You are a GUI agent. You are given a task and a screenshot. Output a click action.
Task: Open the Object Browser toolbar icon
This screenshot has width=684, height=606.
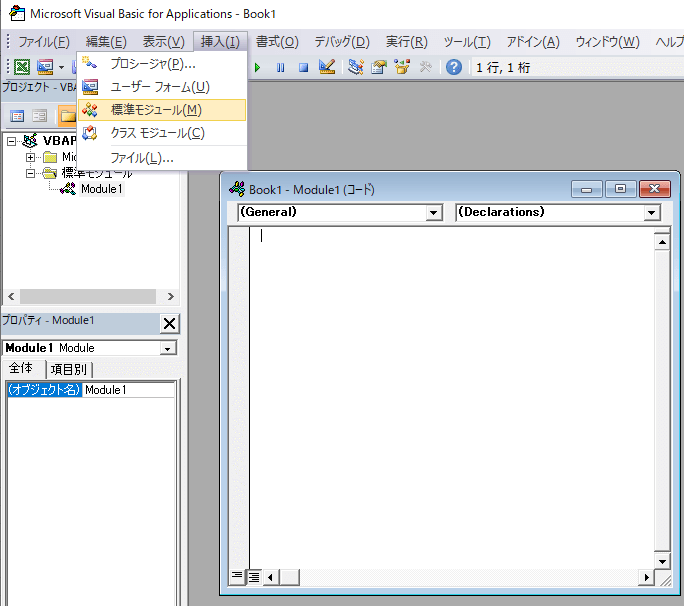click(402, 67)
